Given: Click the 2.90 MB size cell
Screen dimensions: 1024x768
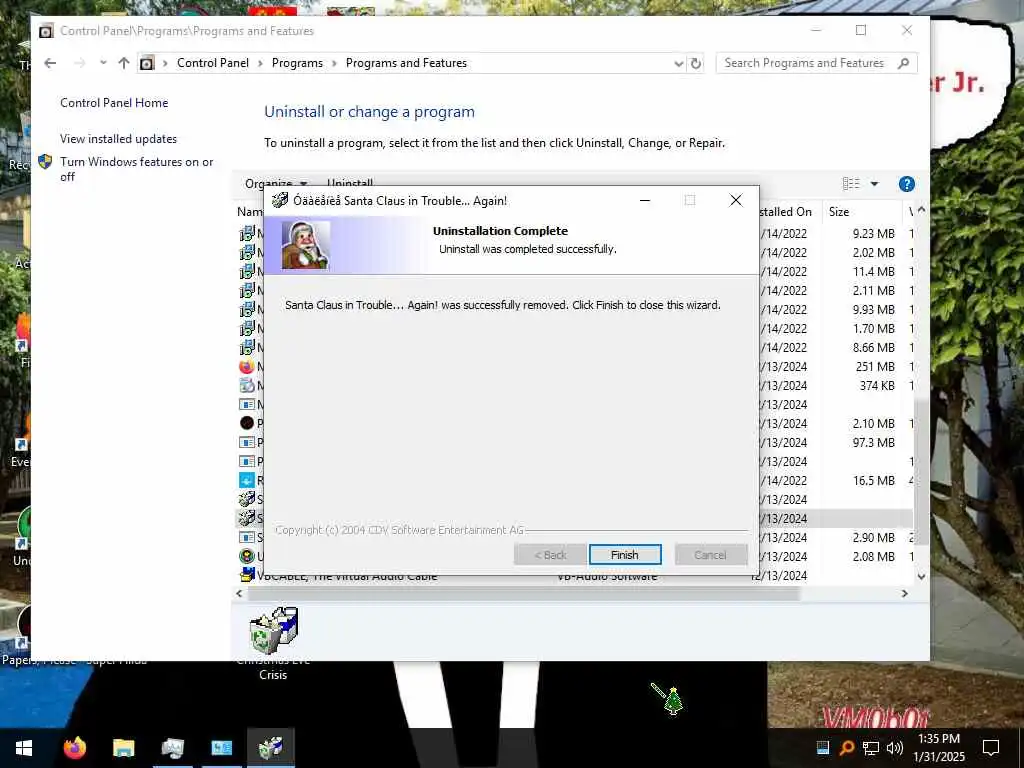Looking at the screenshot, I should (873, 537).
